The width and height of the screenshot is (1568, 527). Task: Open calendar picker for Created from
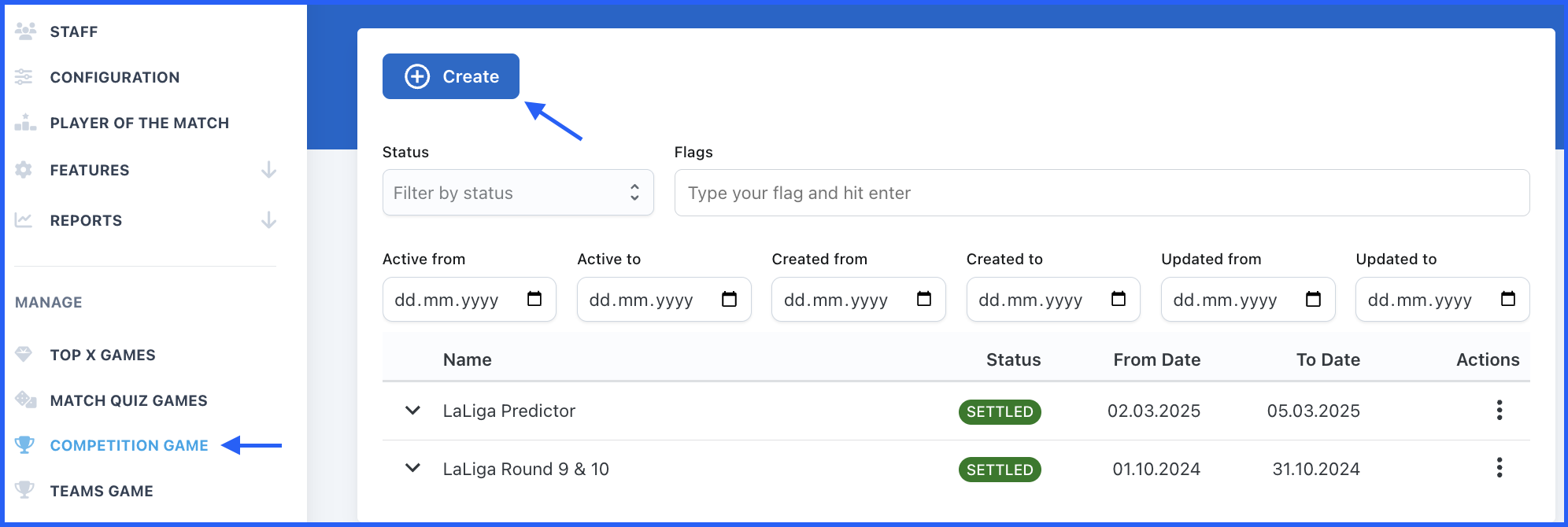(924, 299)
